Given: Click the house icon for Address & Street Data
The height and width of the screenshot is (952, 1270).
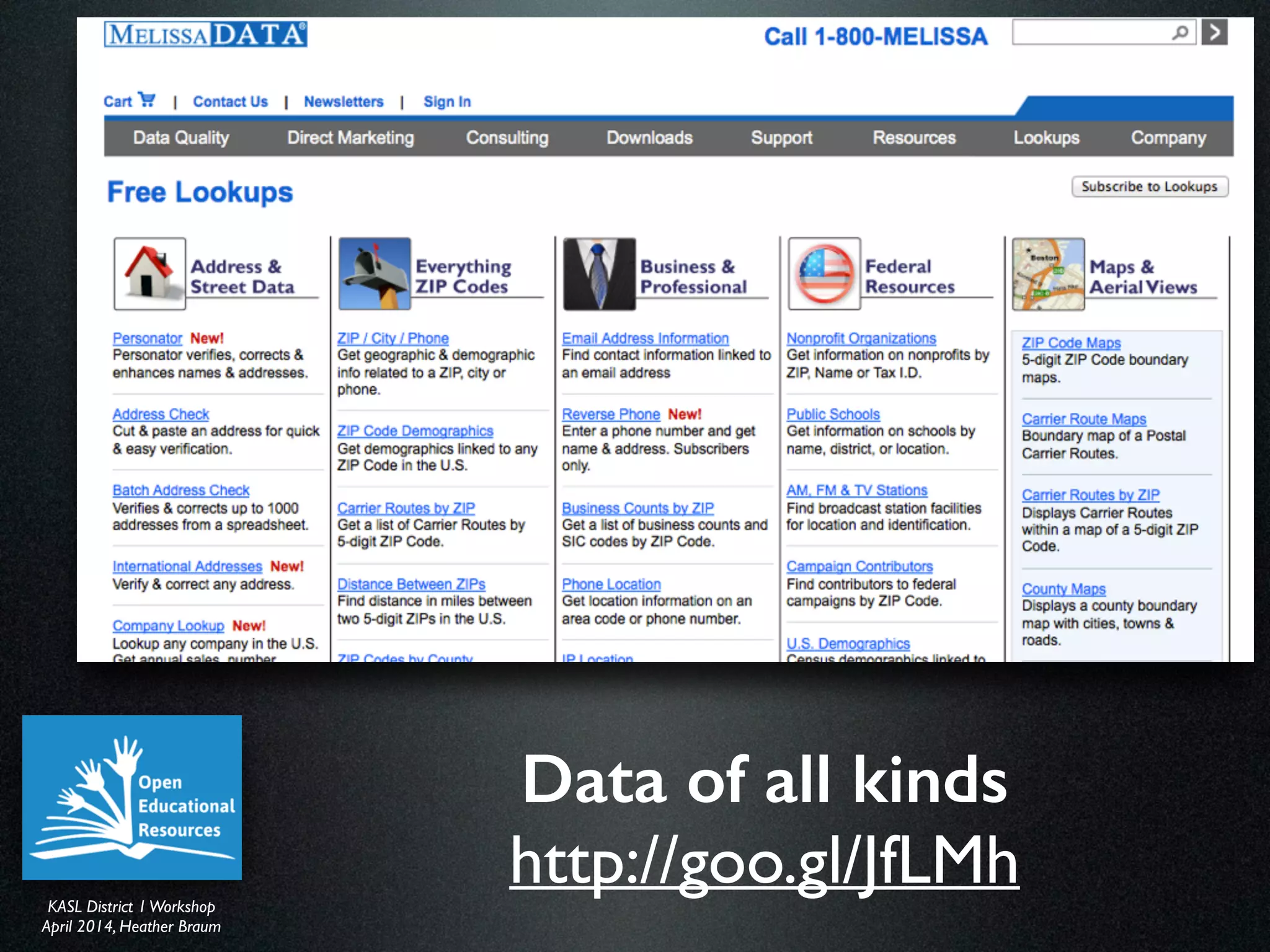Looking at the screenshot, I should (149, 273).
